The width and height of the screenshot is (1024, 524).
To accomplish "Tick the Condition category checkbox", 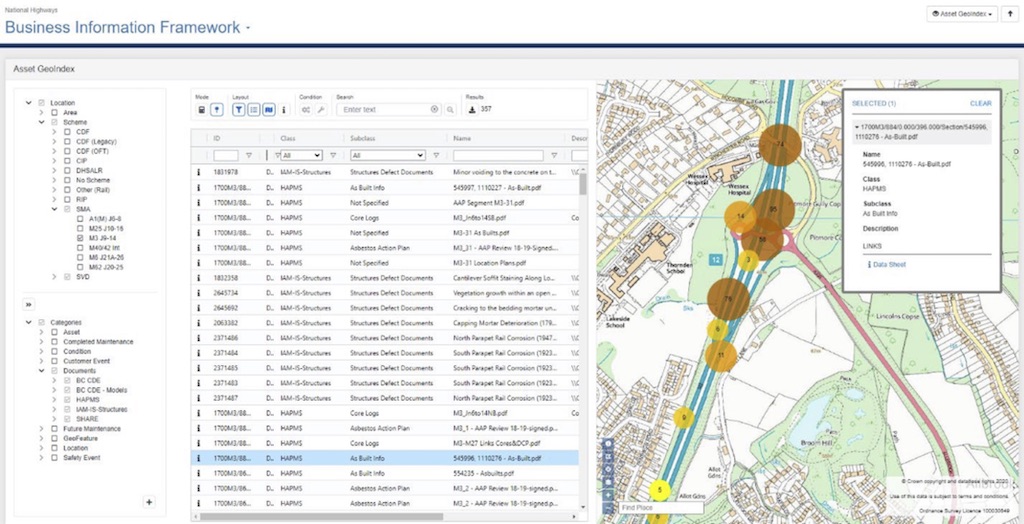I will [54, 352].
